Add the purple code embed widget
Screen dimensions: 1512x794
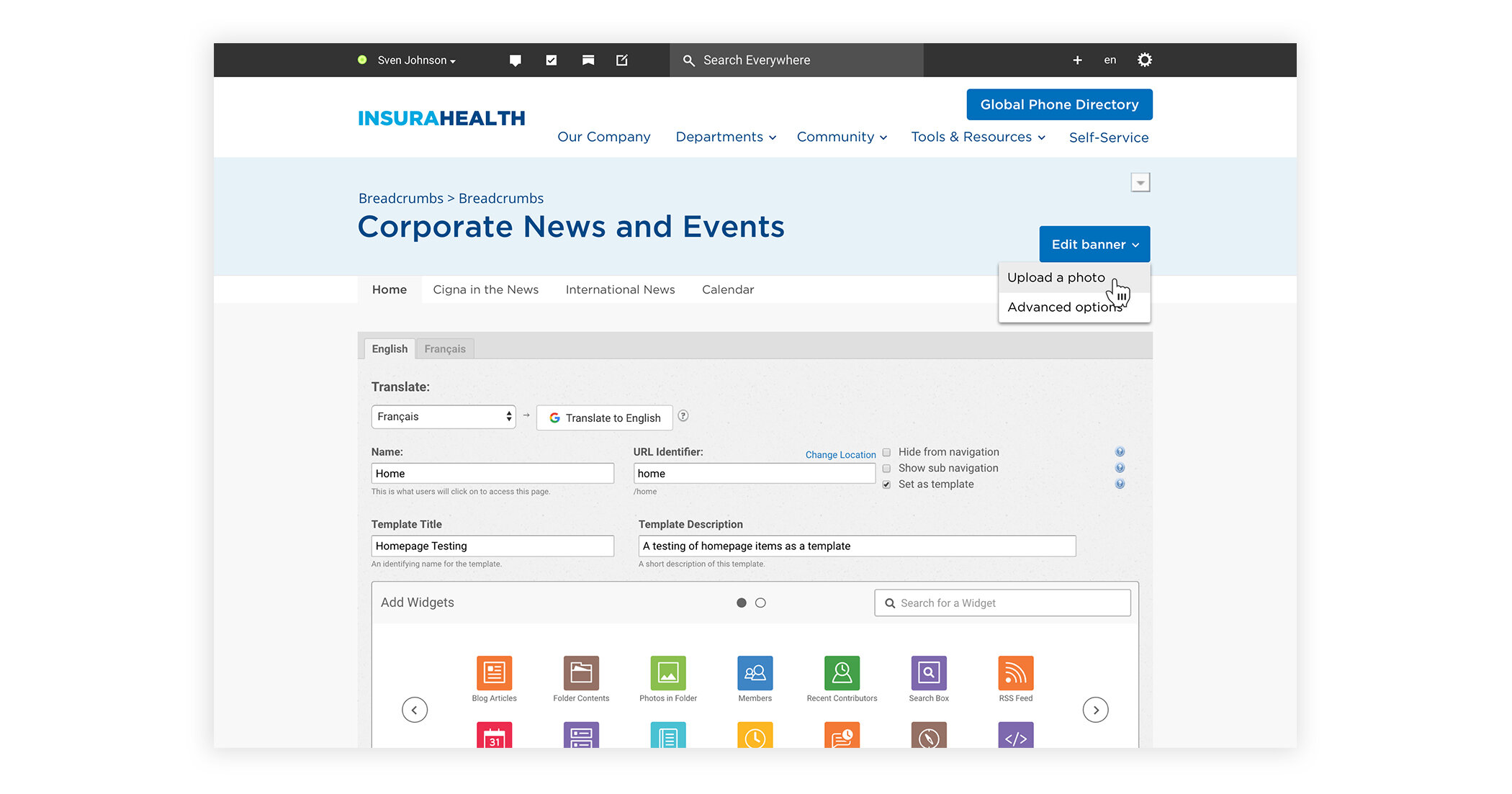point(1016,735)
